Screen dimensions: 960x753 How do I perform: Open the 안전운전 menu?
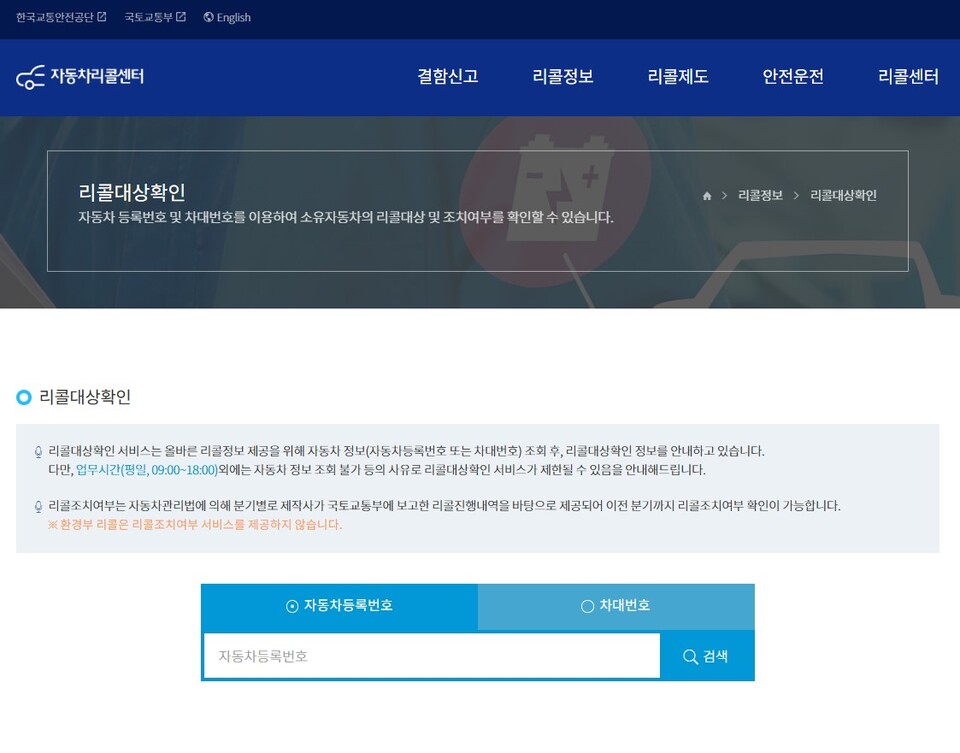[x=793, y=77]
